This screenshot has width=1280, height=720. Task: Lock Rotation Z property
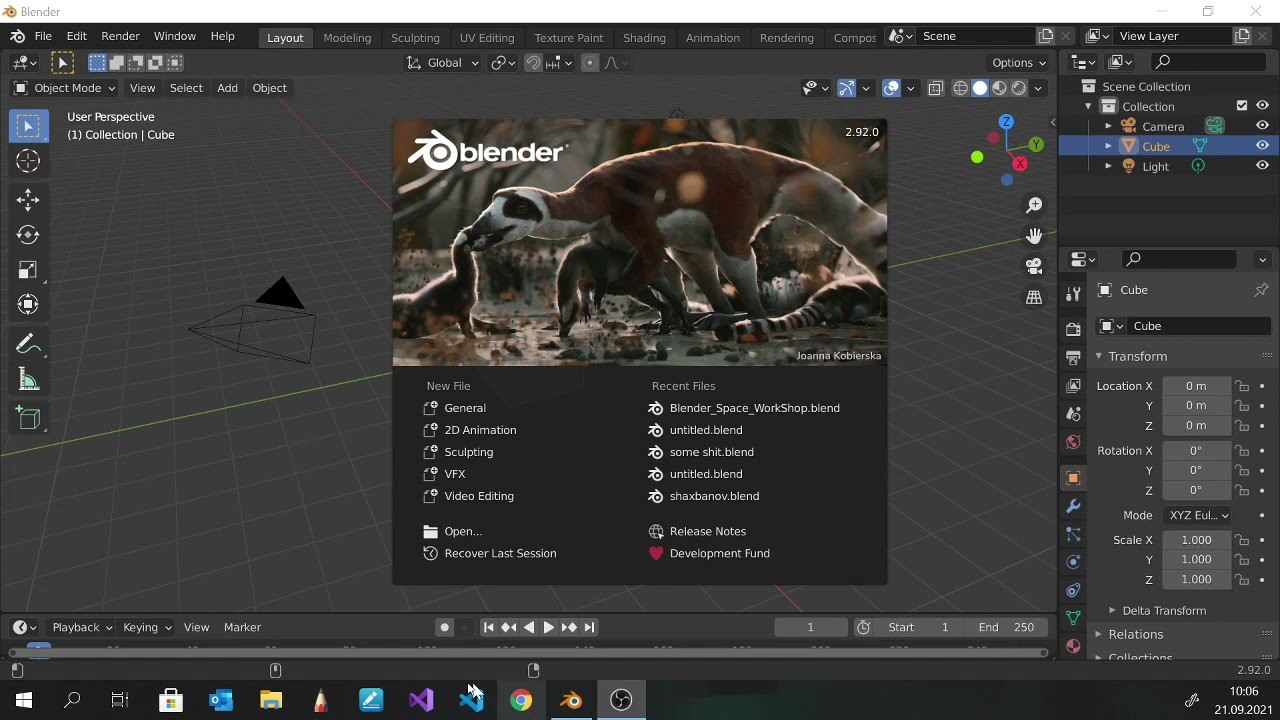click(1241, 491)
